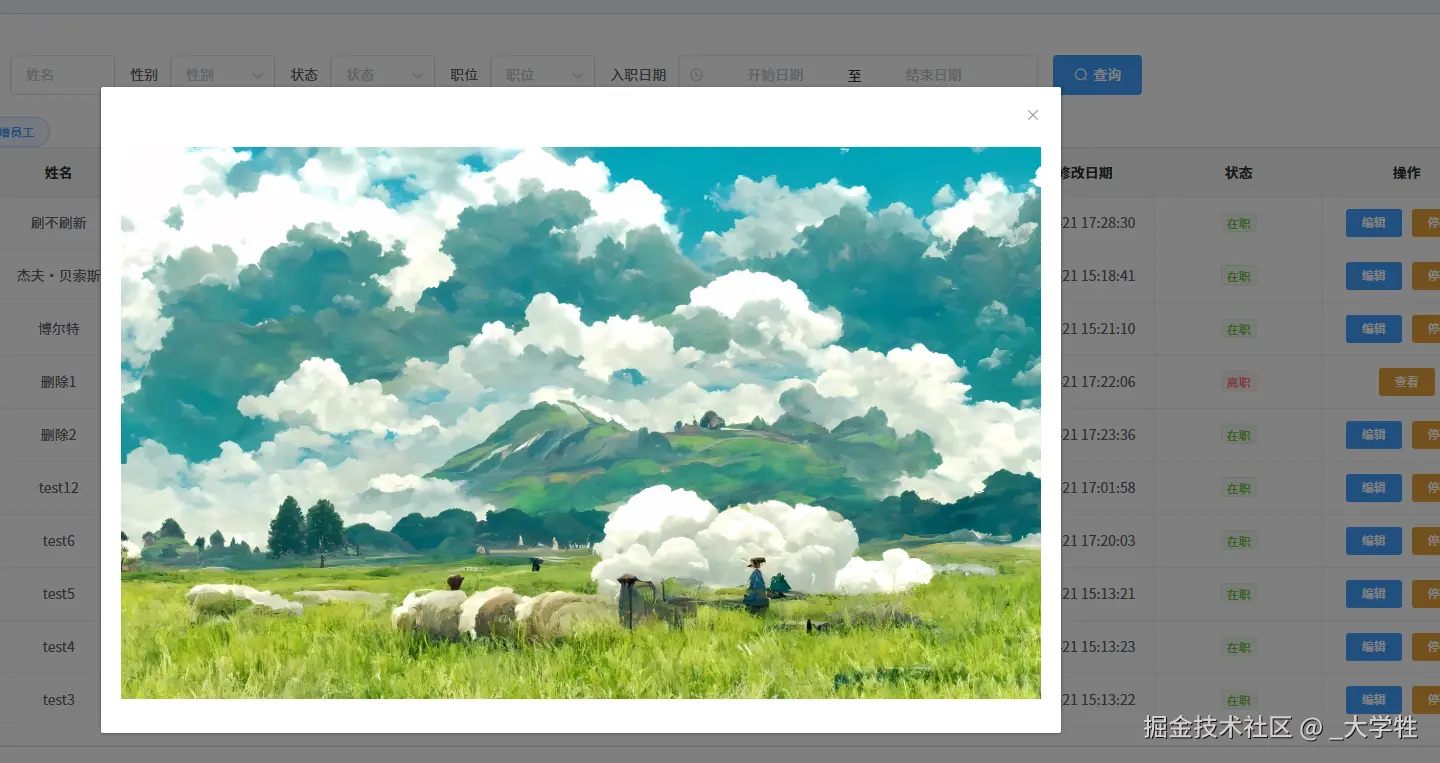Click the timestamp ending 17:20:03

pyautogui.click(x=1098, y=541)
